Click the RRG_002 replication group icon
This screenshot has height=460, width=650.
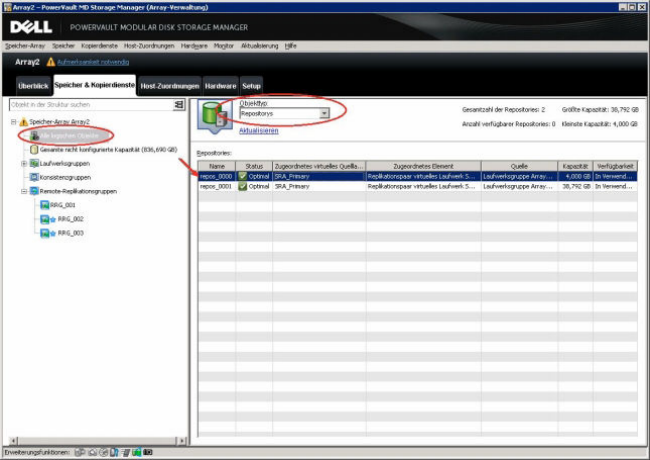pyautogui.click(x=44, y=219)
